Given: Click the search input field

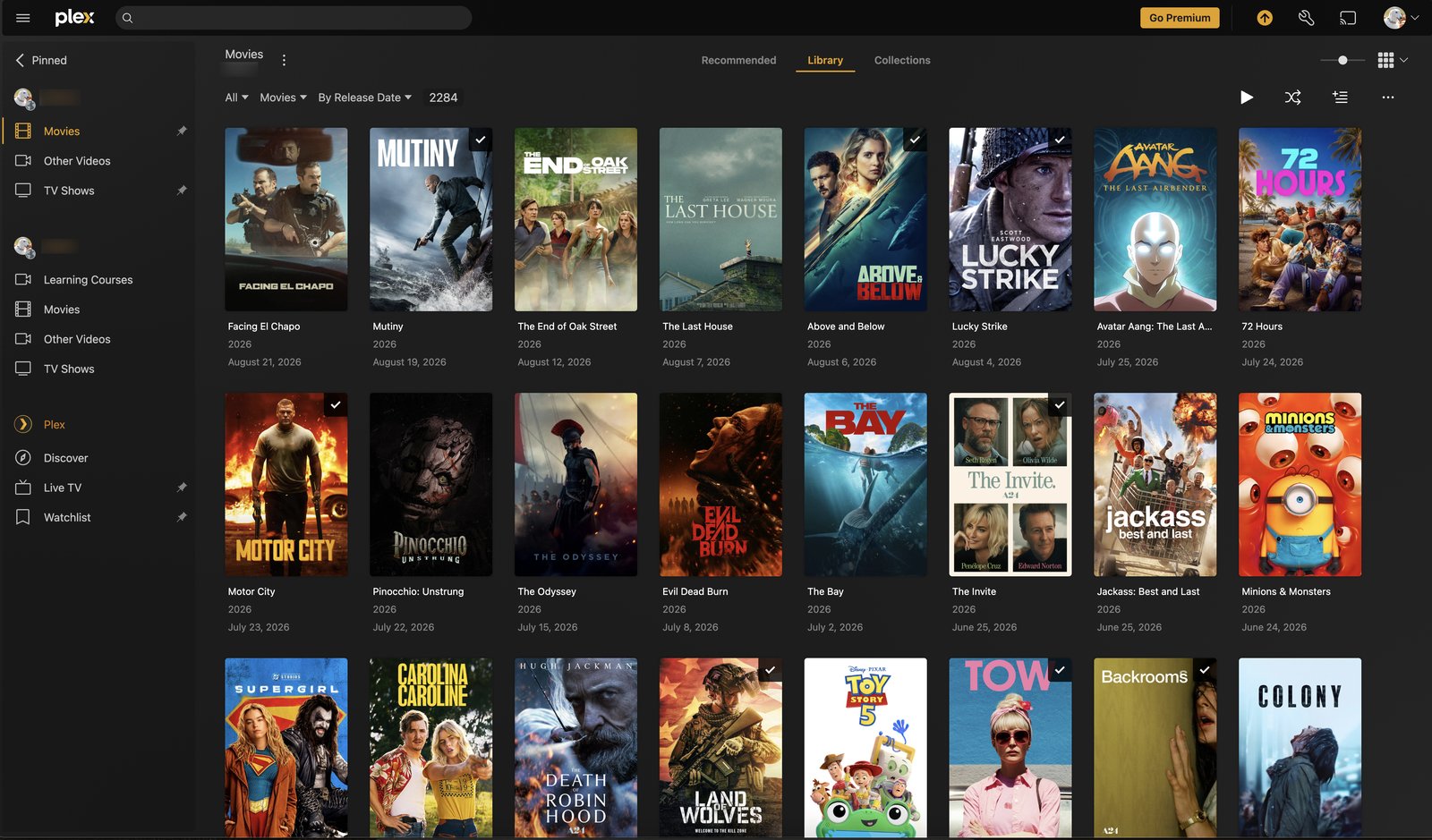Looking at the screenshot, I should (294, 18).
